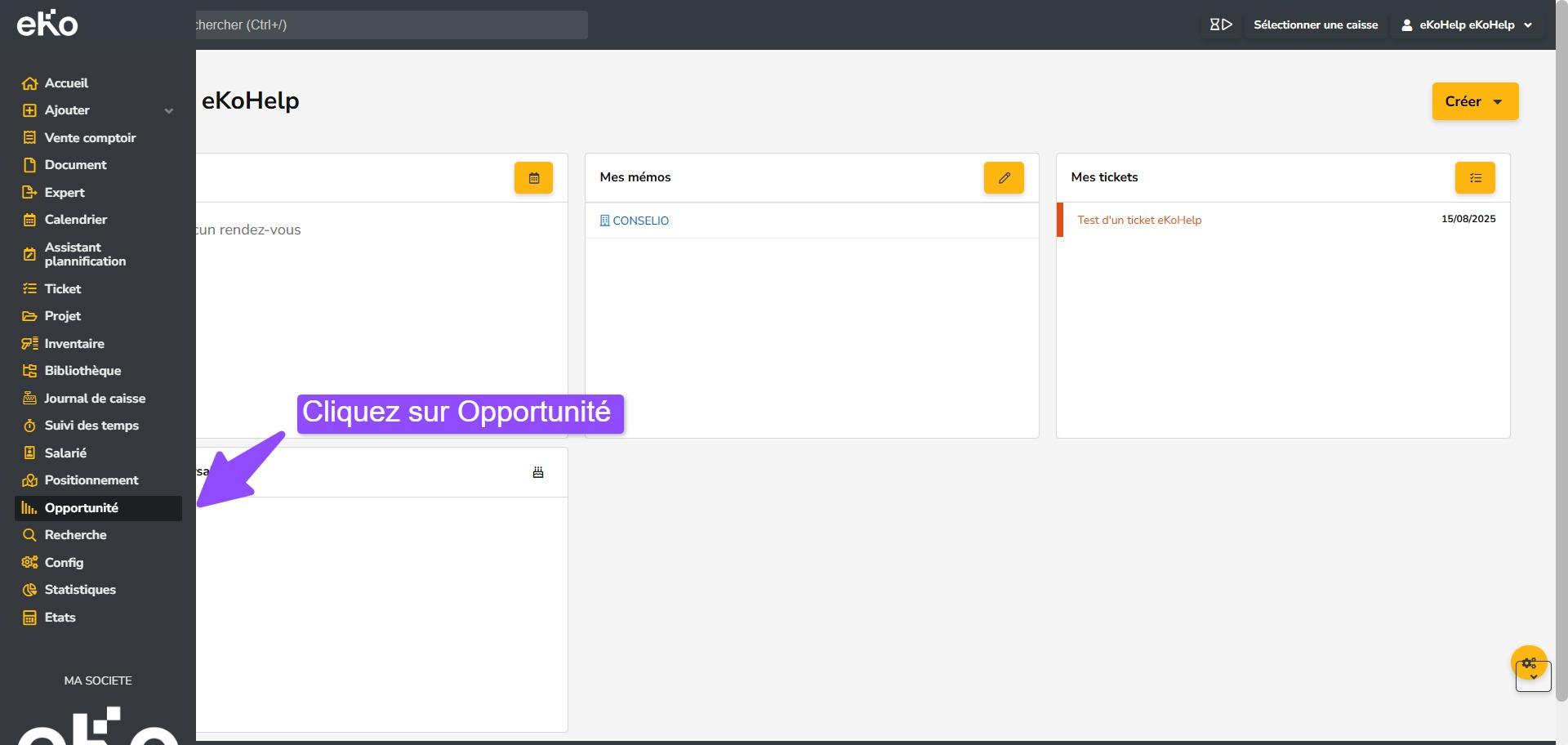This screenshot has width=1568, height=745.
Task: Open the Créer dropdown button
Action: [1474, 101]
